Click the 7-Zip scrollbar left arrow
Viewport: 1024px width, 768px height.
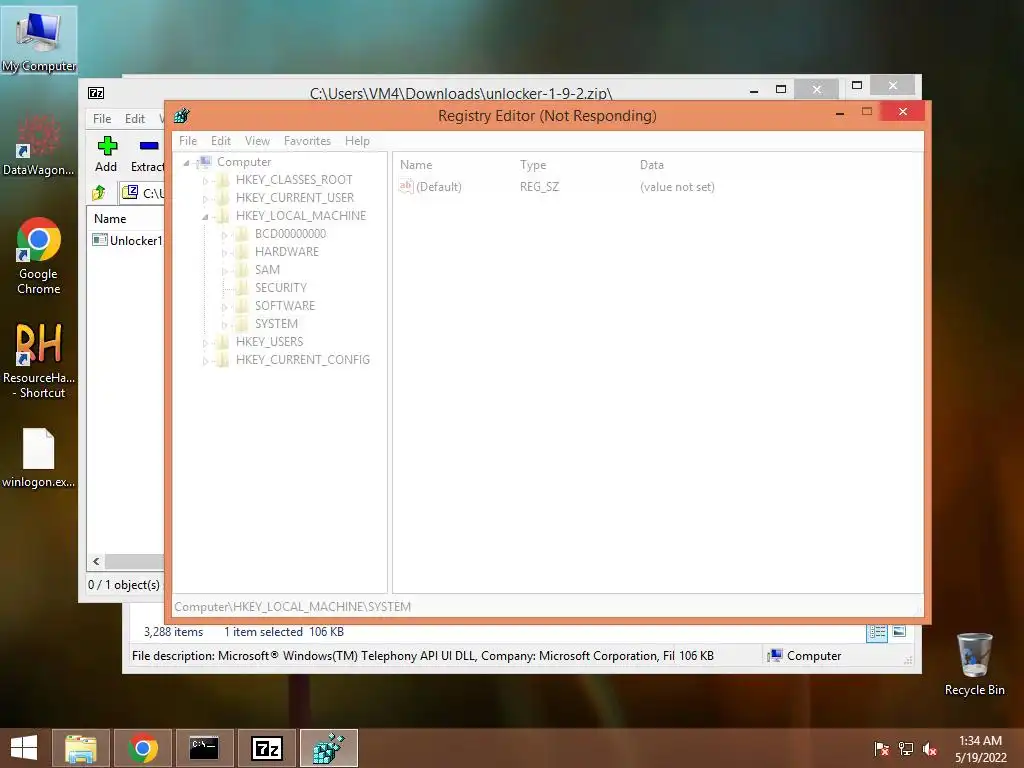[x=97, y=562]
